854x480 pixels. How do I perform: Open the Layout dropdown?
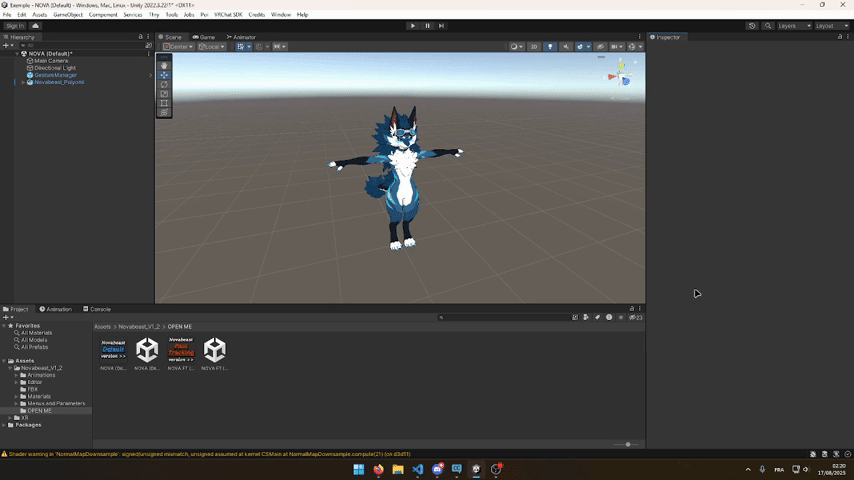[829, 25]
